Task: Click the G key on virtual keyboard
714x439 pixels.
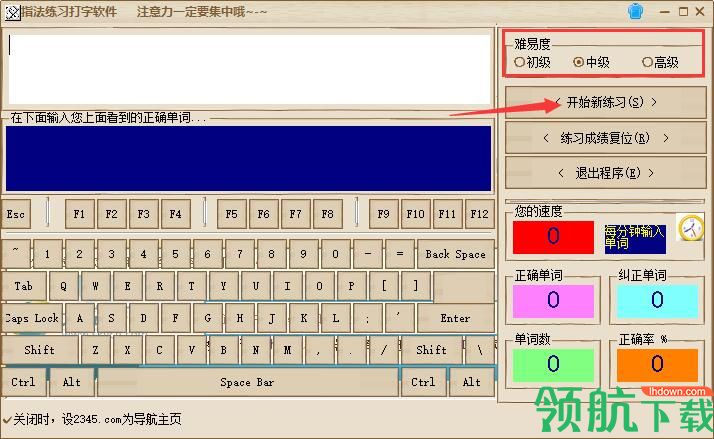Action: (208, 318)
